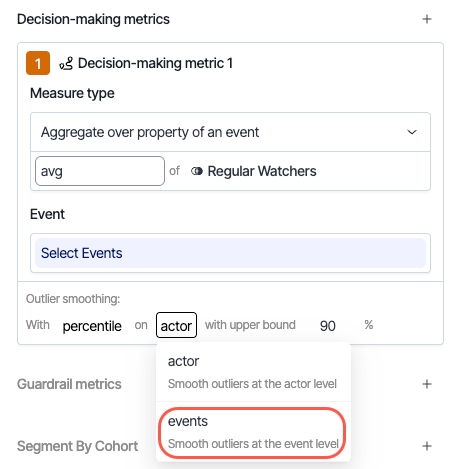The height and width of the screenshot is (469, 451).
Task: Click the avg aggregation input field
Action: pyautogui.click(x=100, y=171)
